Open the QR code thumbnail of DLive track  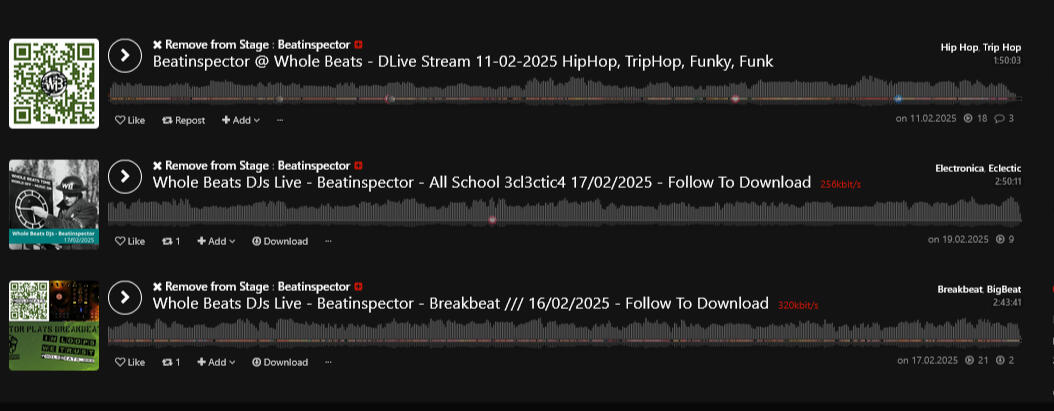click(54, 84)
